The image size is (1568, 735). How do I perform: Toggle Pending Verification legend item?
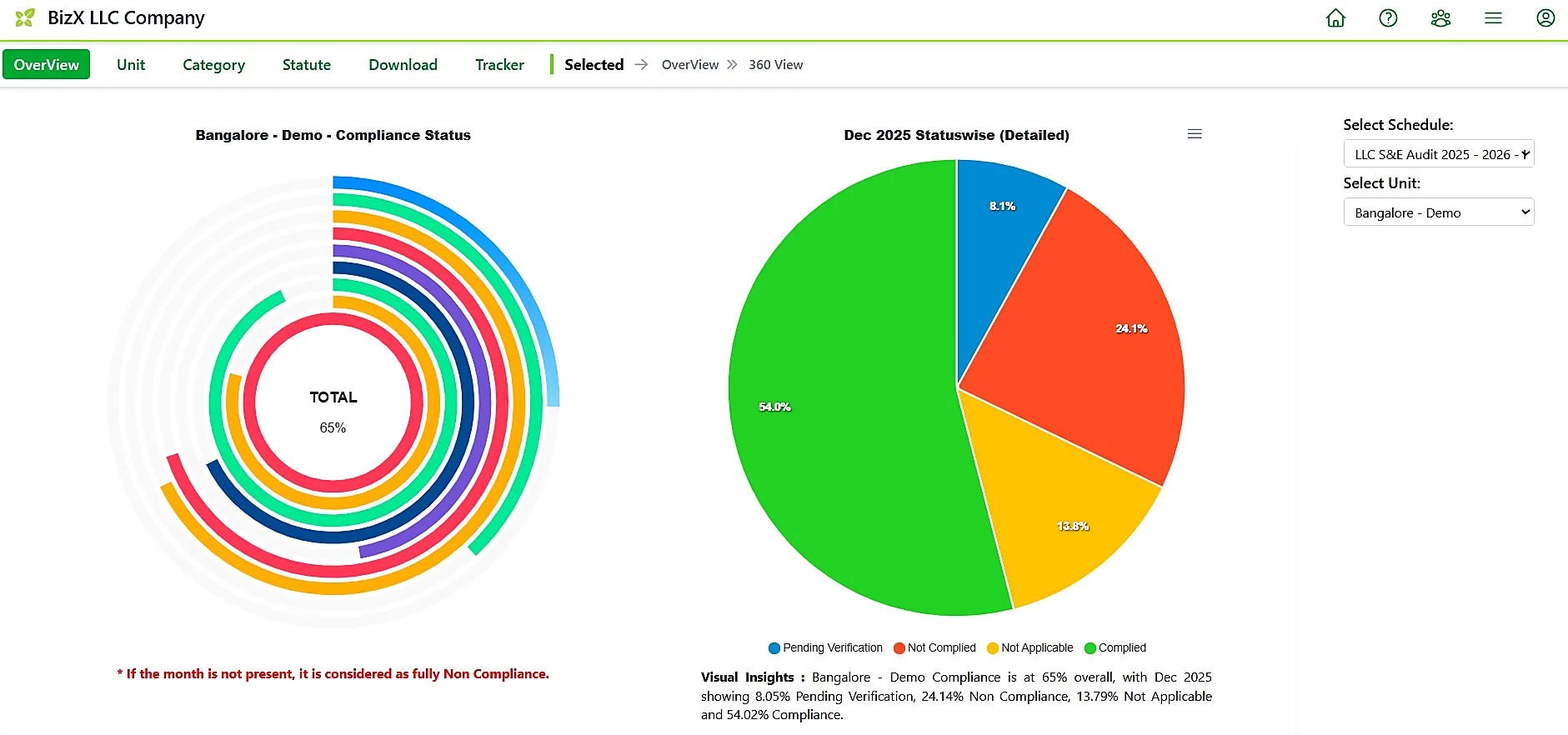pos(825,647)
